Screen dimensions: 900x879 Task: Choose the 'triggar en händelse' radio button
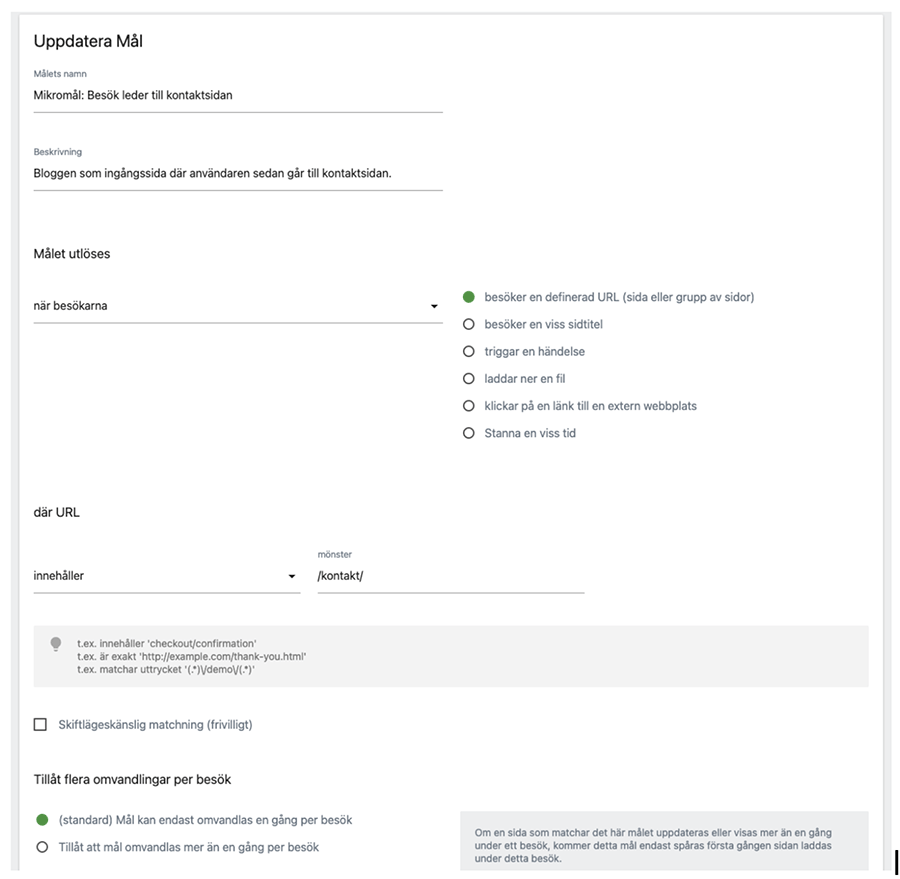tap(468, 352)
